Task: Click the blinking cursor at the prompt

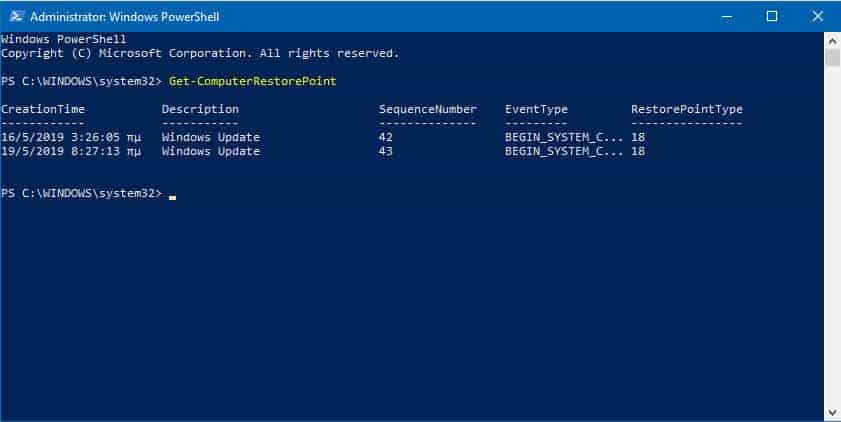Action: pos(172,197)
